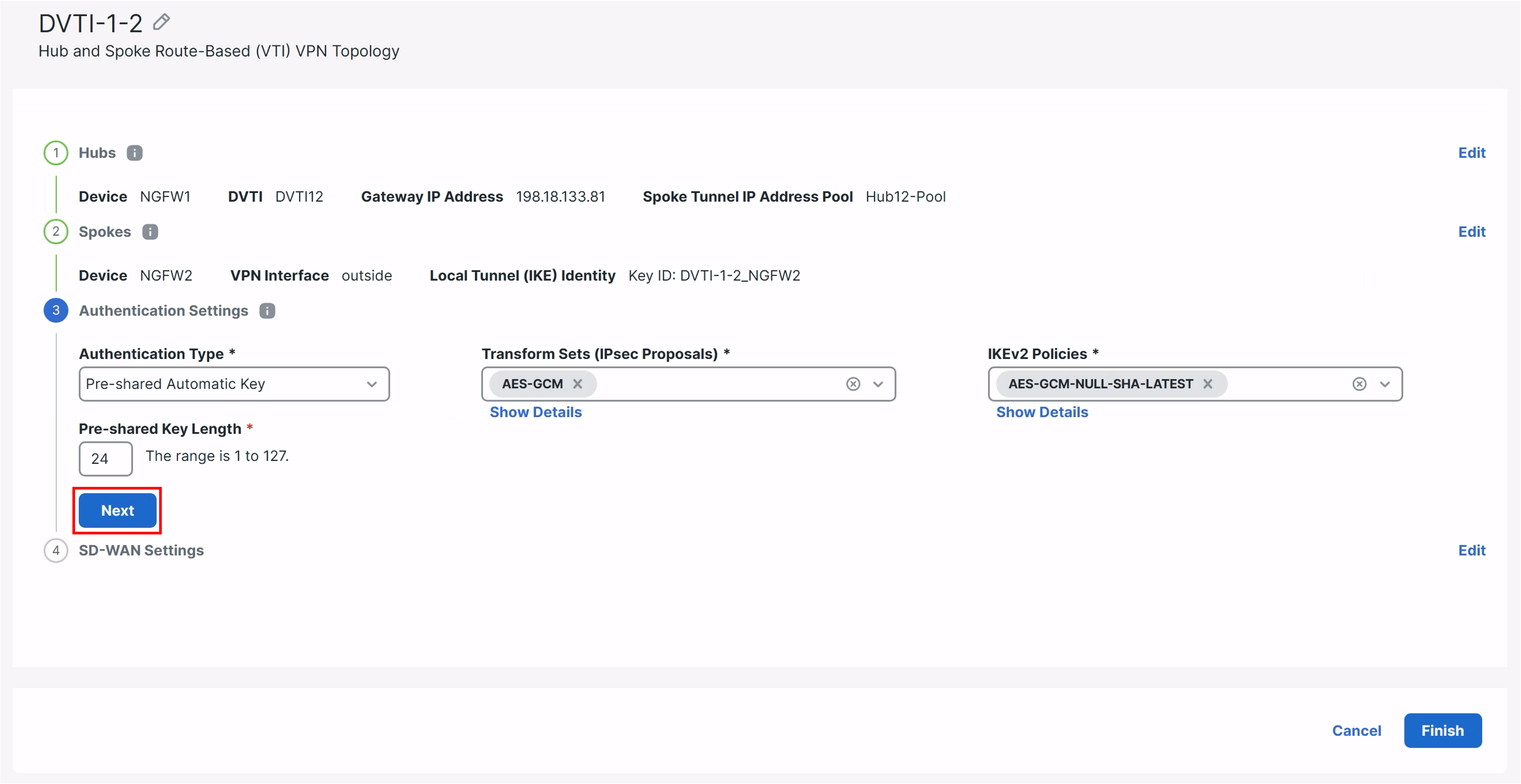
Task: Expand the IKEv2 Policies dropdown arrow
Action: tap(1384, 384)
